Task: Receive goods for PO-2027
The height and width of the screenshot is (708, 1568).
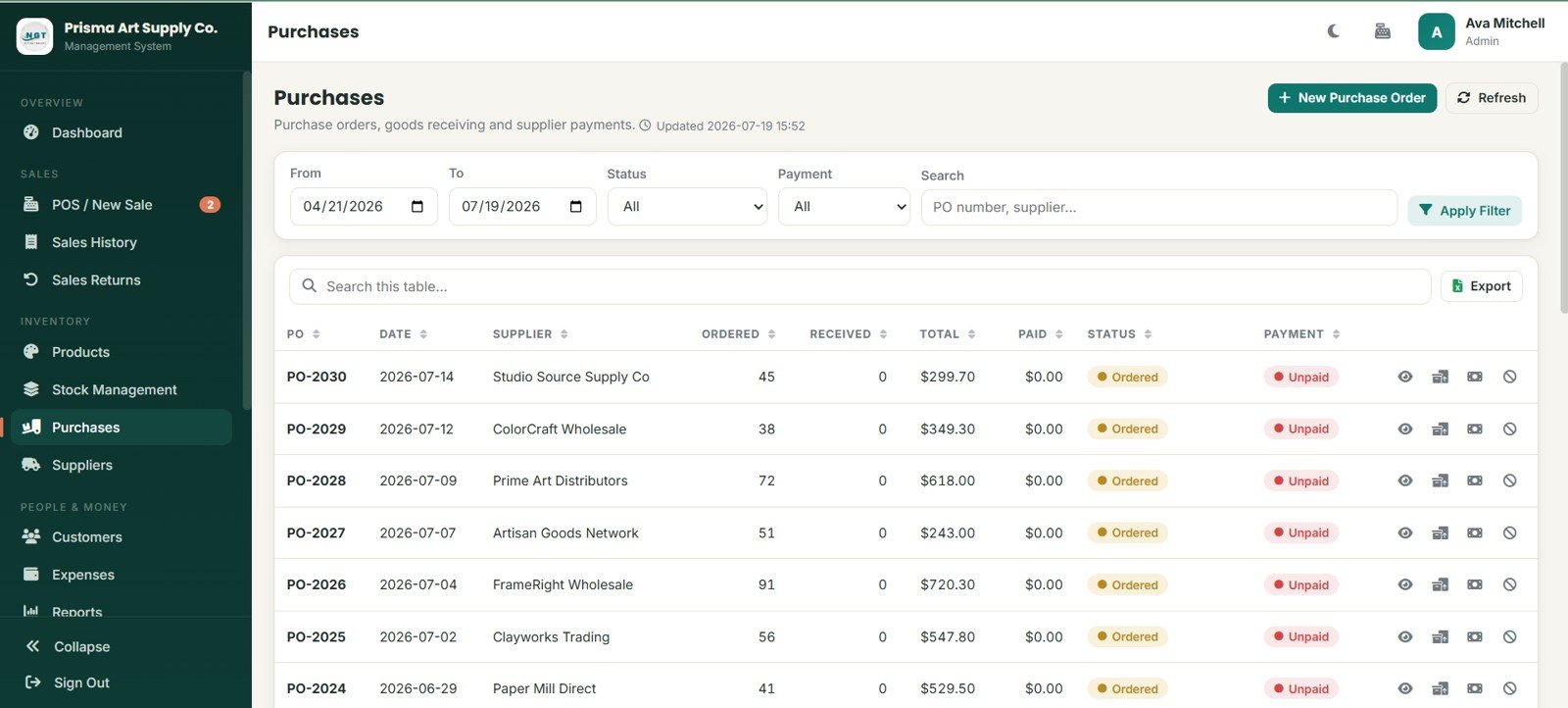Action: click(x=1440, y=532)
